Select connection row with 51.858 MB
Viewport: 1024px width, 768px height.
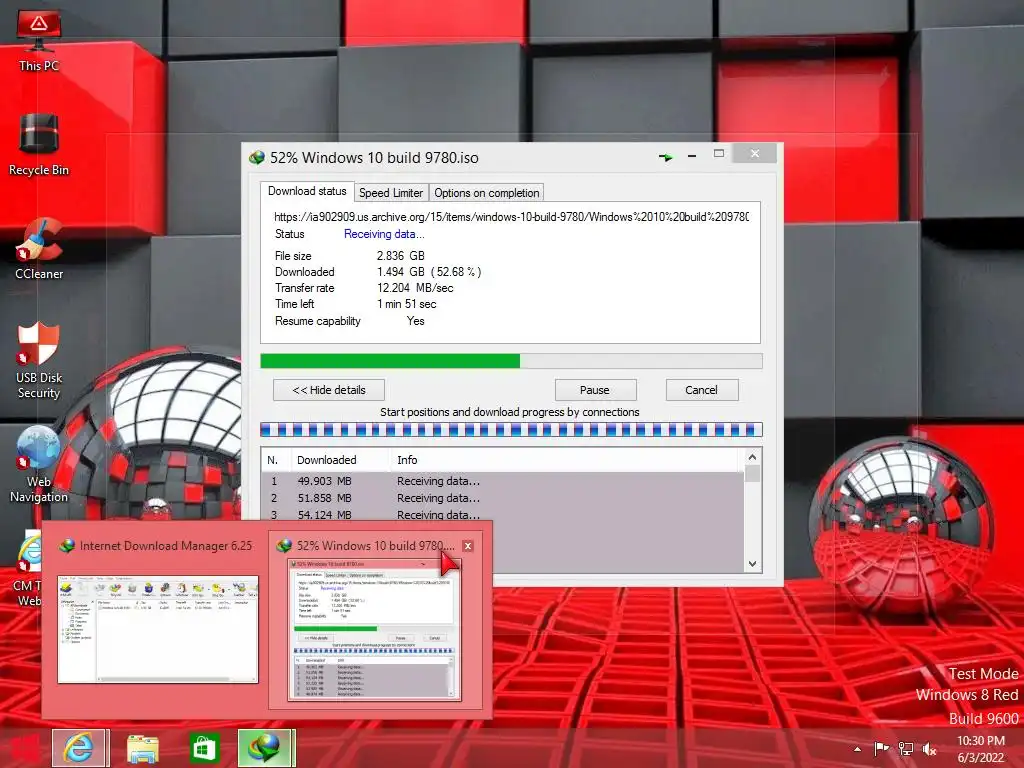click(x=503, y=498)
